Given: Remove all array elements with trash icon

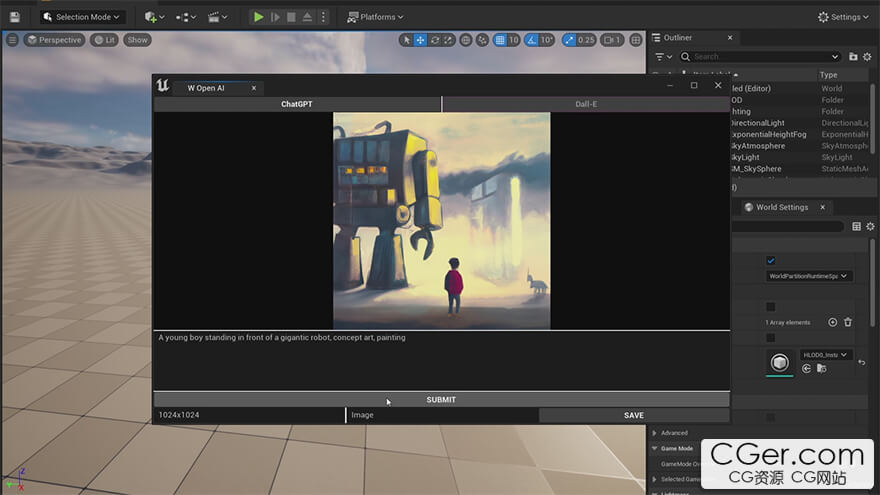Looking at the screenshot, I should click(x=848, y=322).
